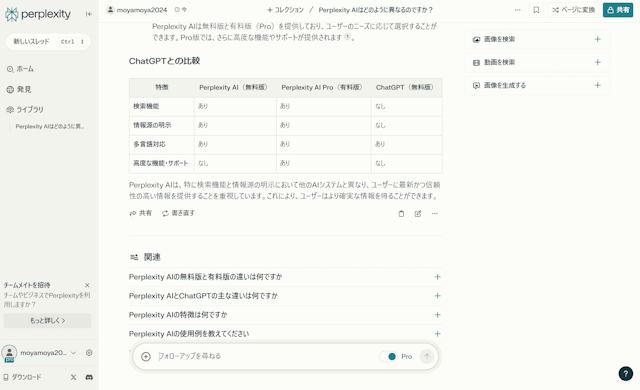Click the 動画を検索 option

(537, 62)
